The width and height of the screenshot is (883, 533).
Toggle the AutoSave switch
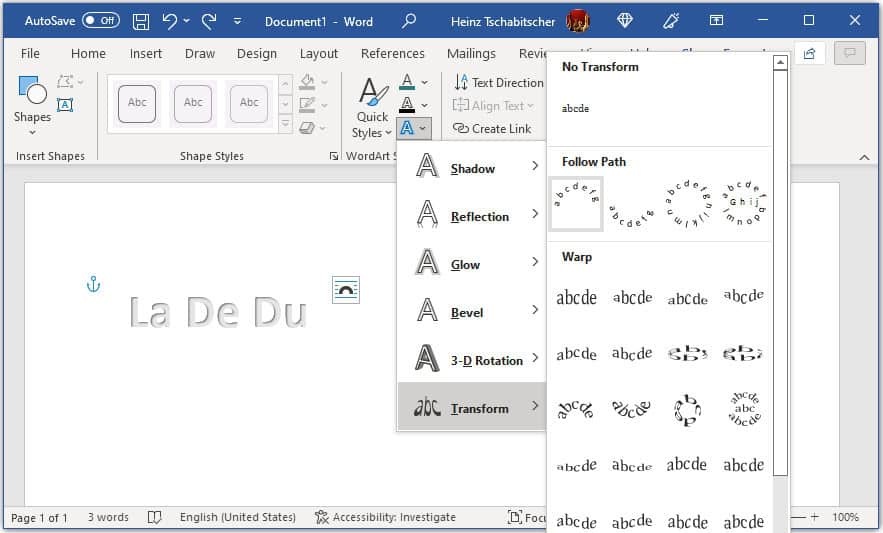(x=101, y=21)
